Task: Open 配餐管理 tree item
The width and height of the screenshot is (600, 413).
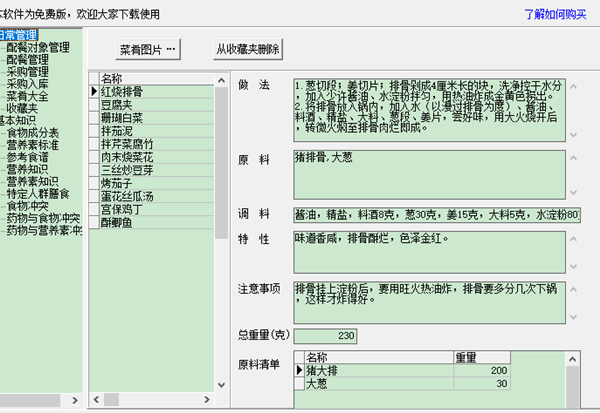Action: [28, 59]
